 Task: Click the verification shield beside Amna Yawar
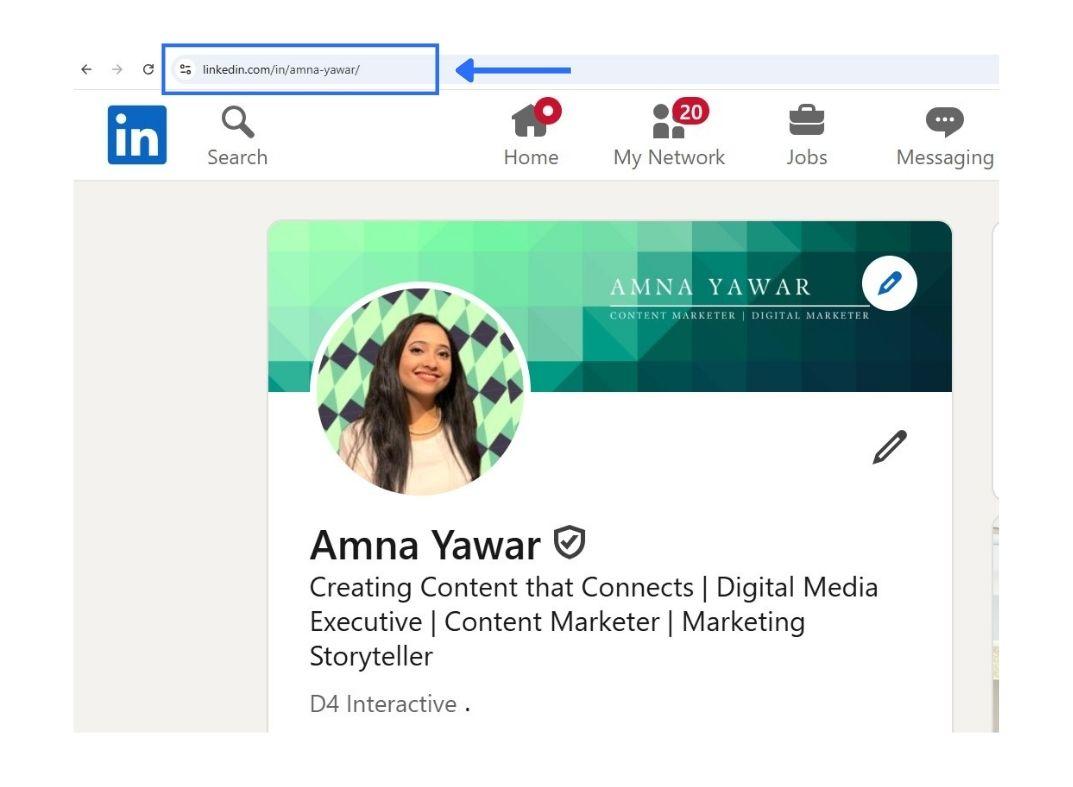pyautogui.click(x=570, y=542)
